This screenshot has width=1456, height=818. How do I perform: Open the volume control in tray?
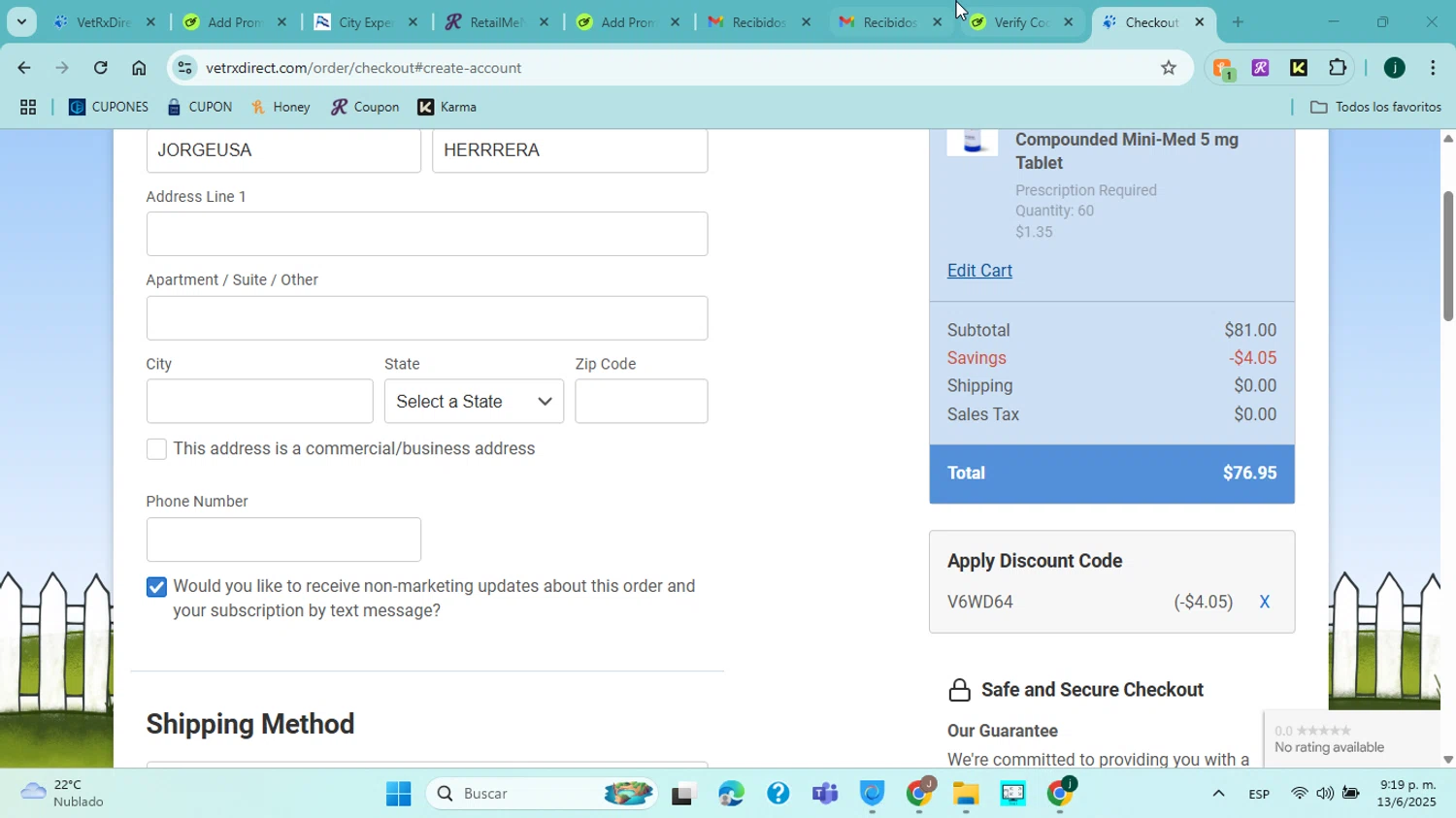[1325, 794]
